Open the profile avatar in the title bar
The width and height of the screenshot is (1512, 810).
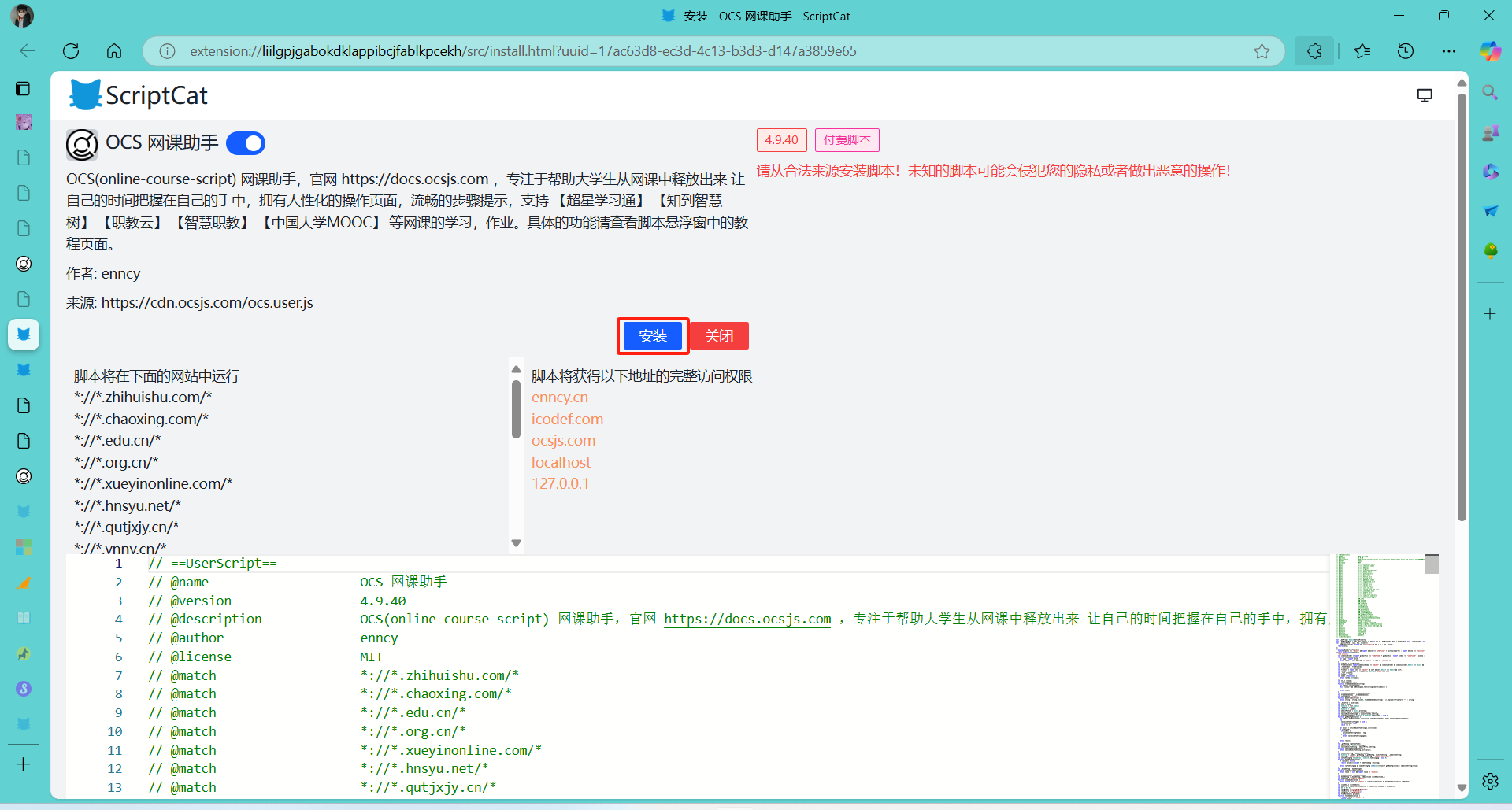(x=23, y=16)
